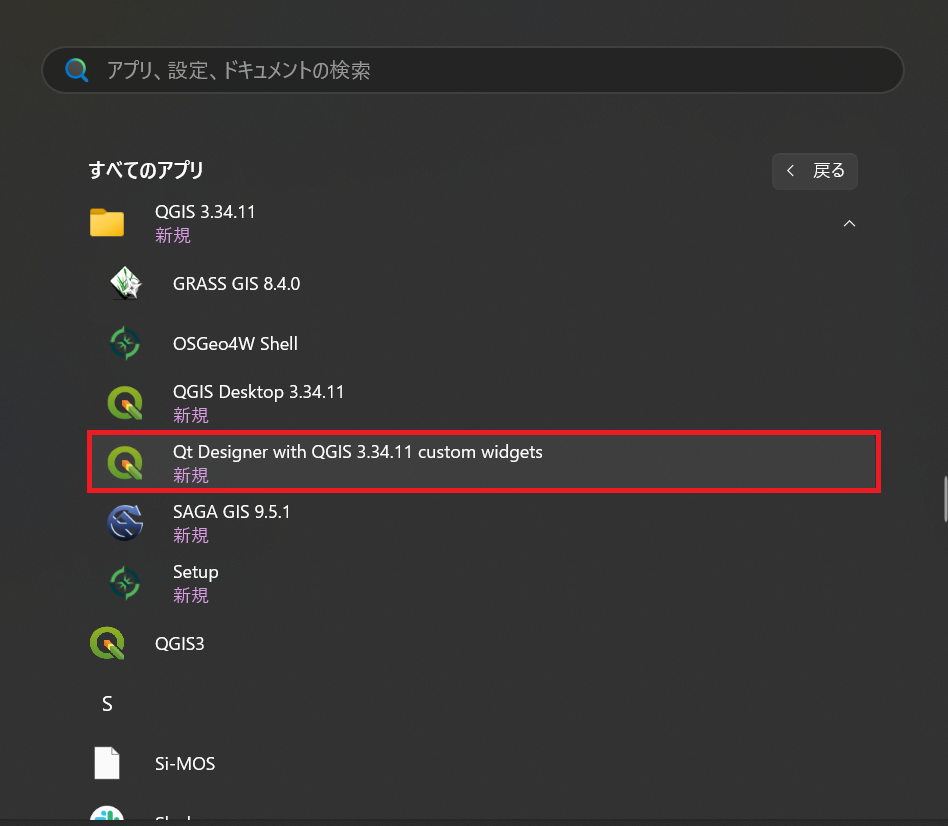Image resolution: width=948 pixels, height=826 pixels.
Task: Click the Si-MOS document icon
Action: [107, 763]
